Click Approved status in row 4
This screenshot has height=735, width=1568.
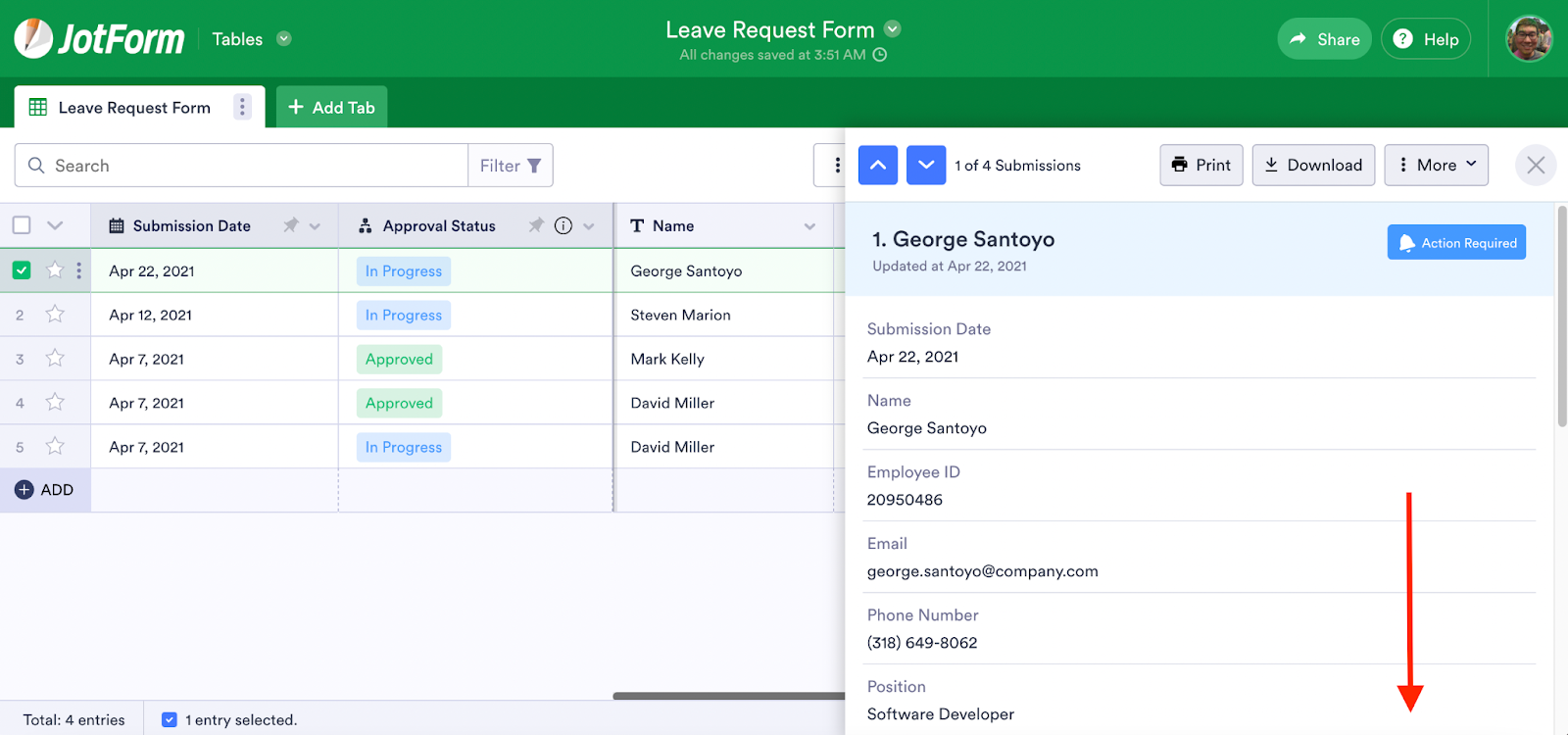(x=399, y=404)
